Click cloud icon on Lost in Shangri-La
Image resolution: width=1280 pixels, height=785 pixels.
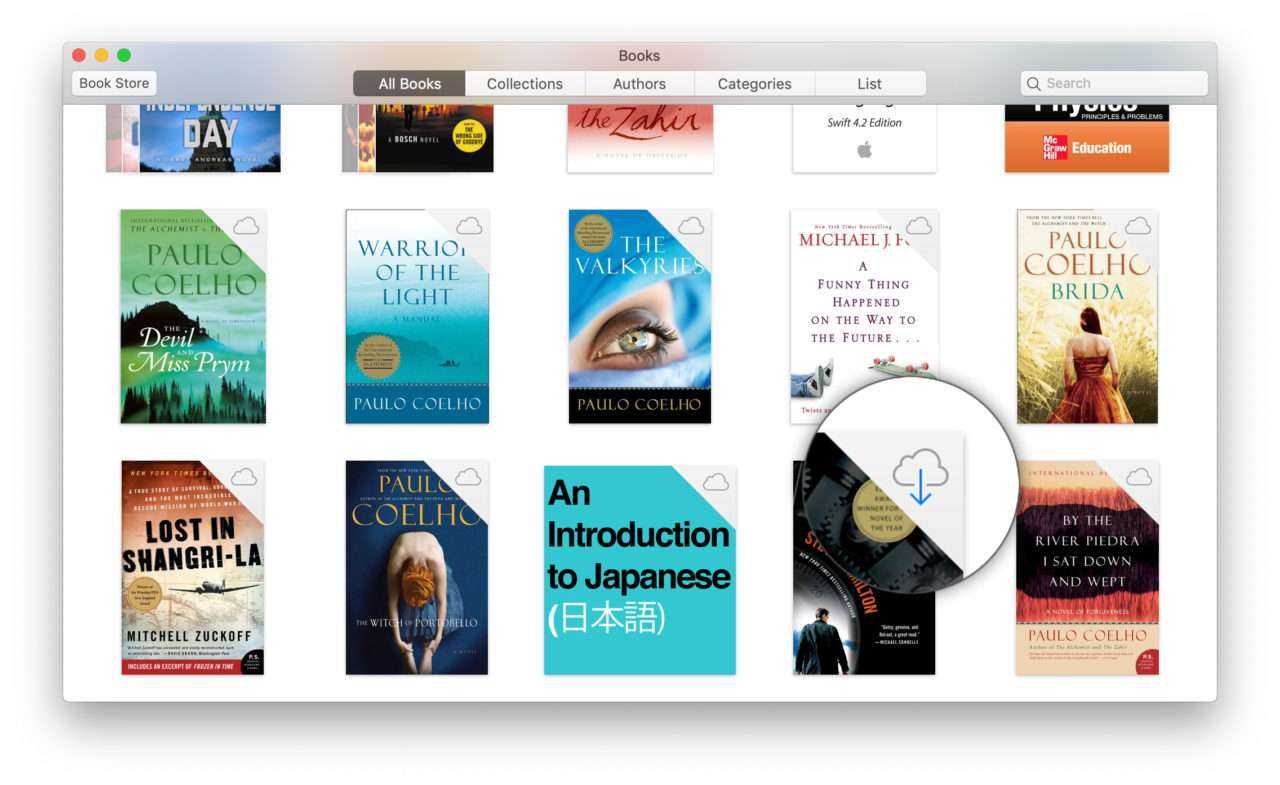(x=245, y=477)
